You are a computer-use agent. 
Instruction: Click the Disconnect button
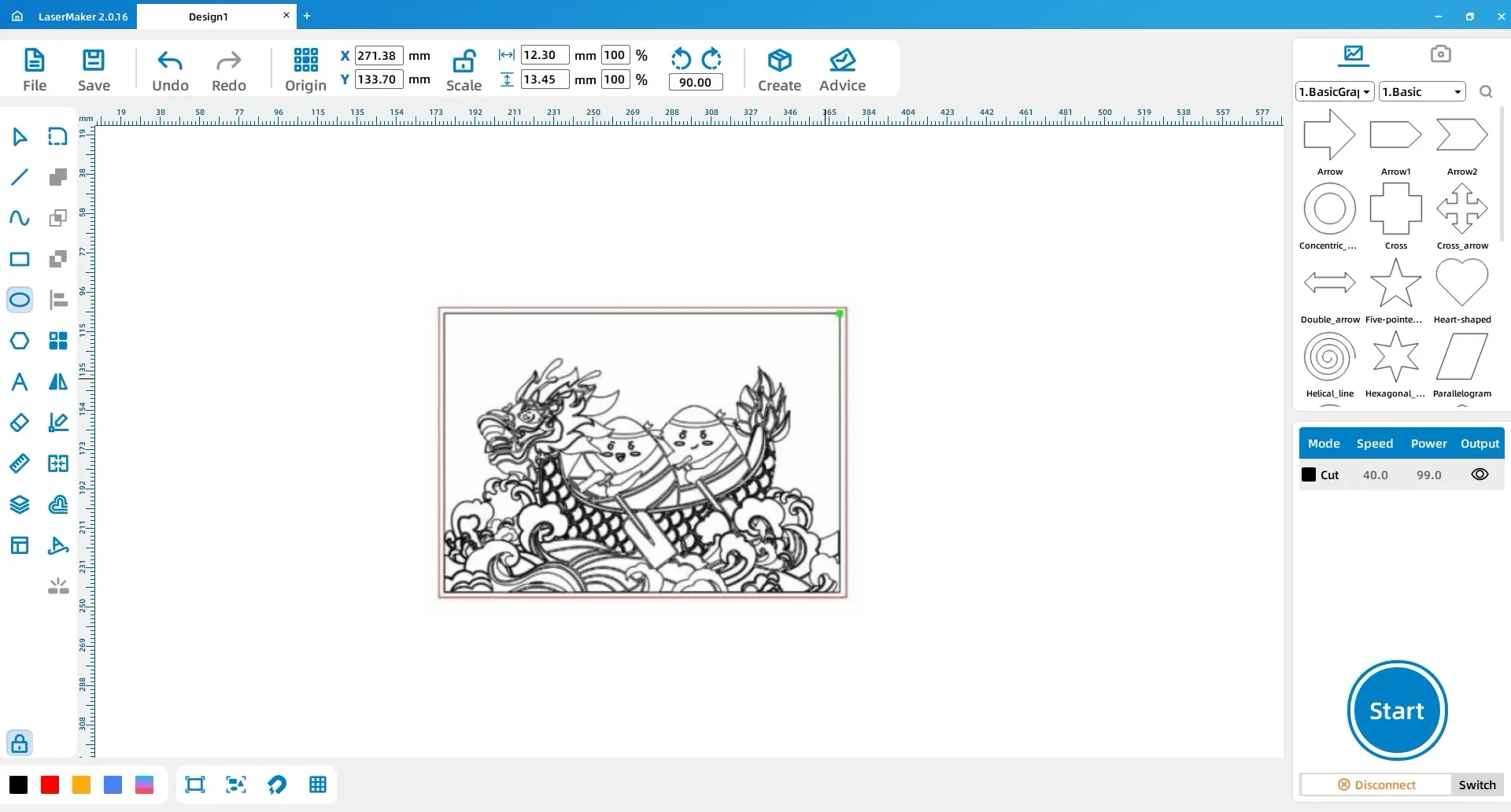(1376, 784)
